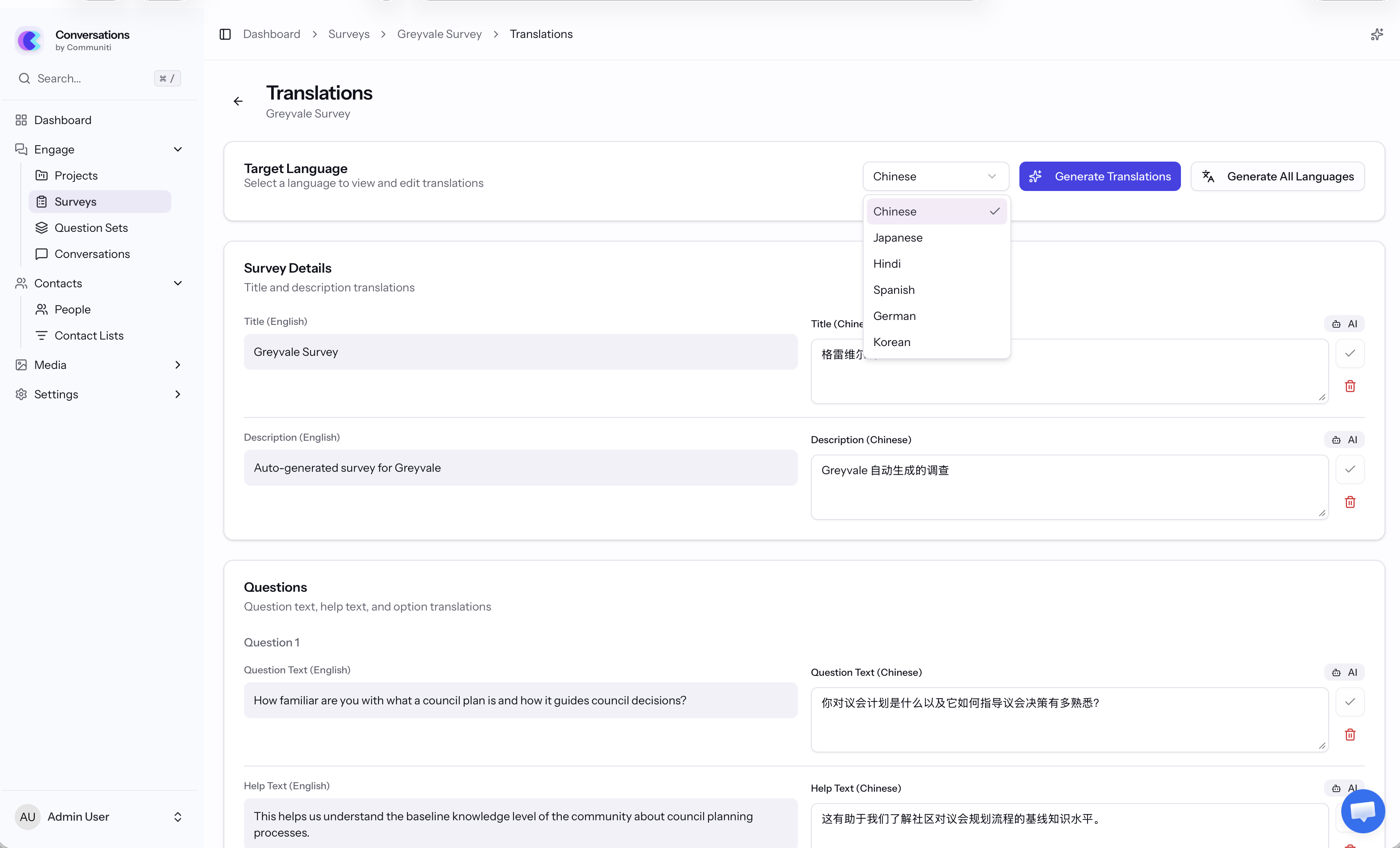Image resolution: width=1400 pixels, height=848 pixels.
Task: Choose Spanish in the language dropdown
Action: (x=894, y=290)
